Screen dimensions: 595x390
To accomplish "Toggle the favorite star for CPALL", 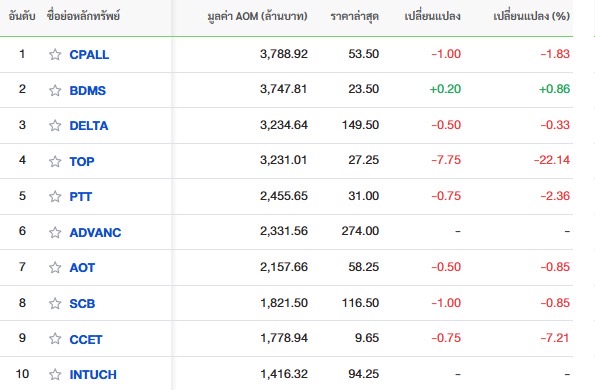I will click(55, 55).
